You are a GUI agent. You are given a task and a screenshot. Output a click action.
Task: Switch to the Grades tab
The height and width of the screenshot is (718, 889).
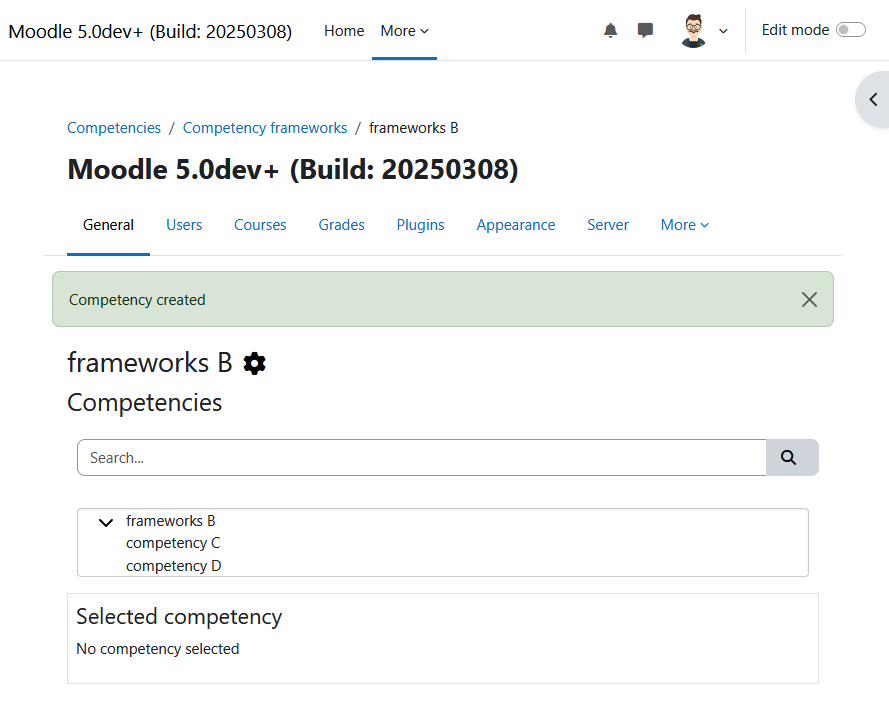click(341, 225)
